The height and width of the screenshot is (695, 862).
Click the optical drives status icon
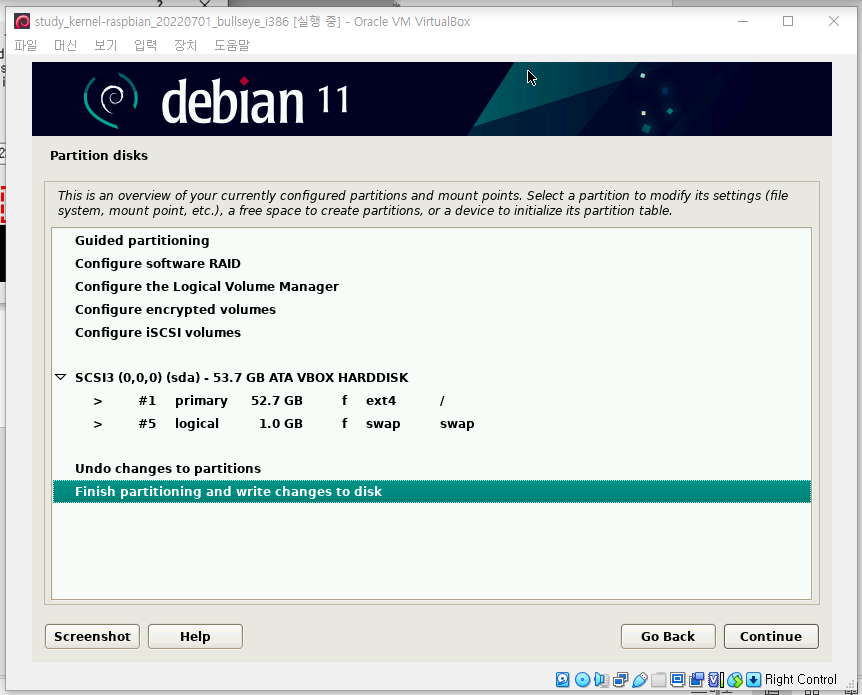tap(581, 679)
